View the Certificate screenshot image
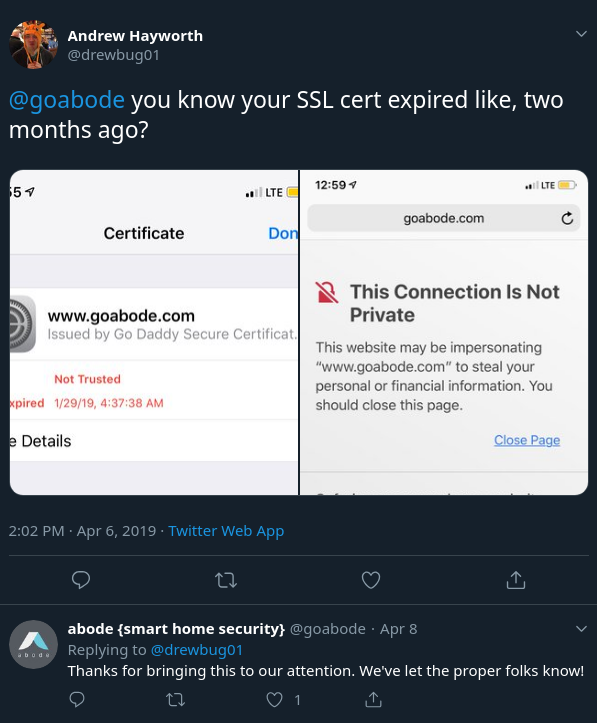This screenshot has width=597, height=723. 154,332
